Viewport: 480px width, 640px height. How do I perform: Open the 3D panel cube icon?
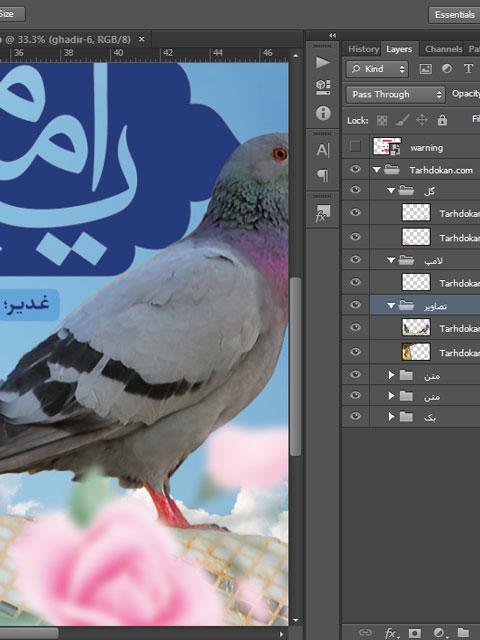coord(322,87)
